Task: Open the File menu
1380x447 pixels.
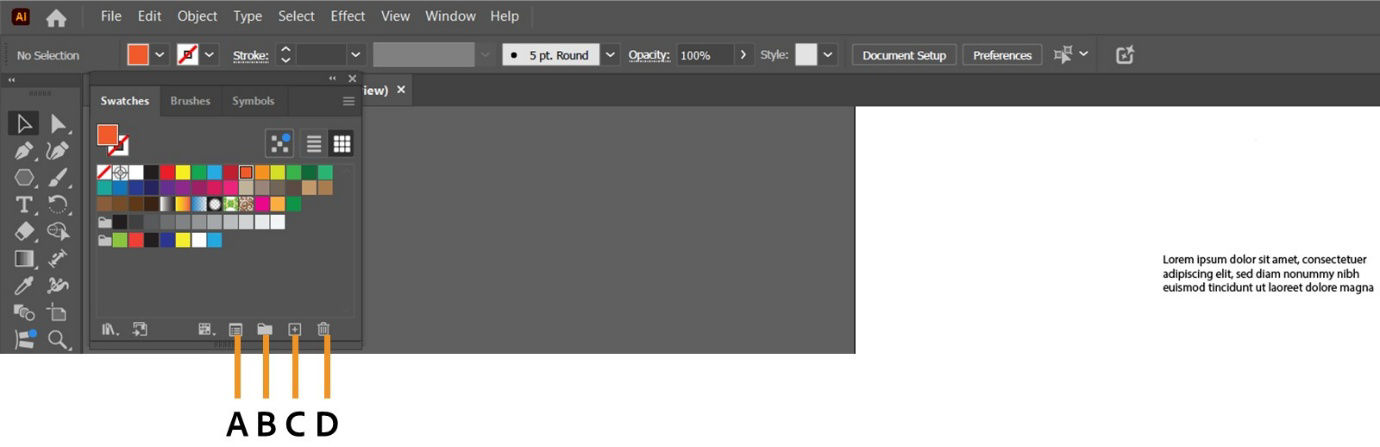Action: click(x=111, y=16)
